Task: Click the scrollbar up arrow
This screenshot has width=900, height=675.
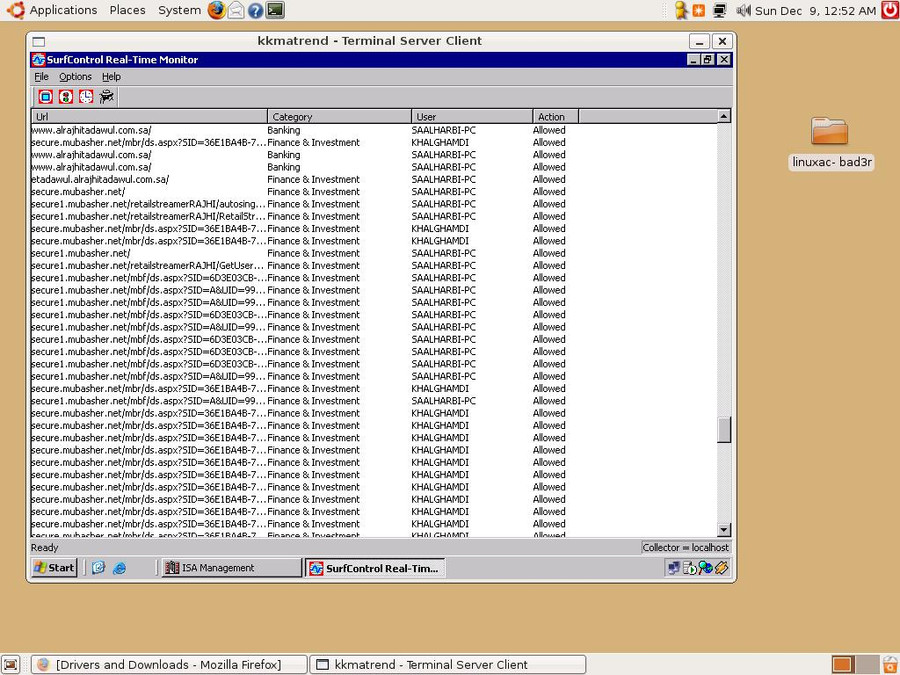Action: [x=724, y=116]
